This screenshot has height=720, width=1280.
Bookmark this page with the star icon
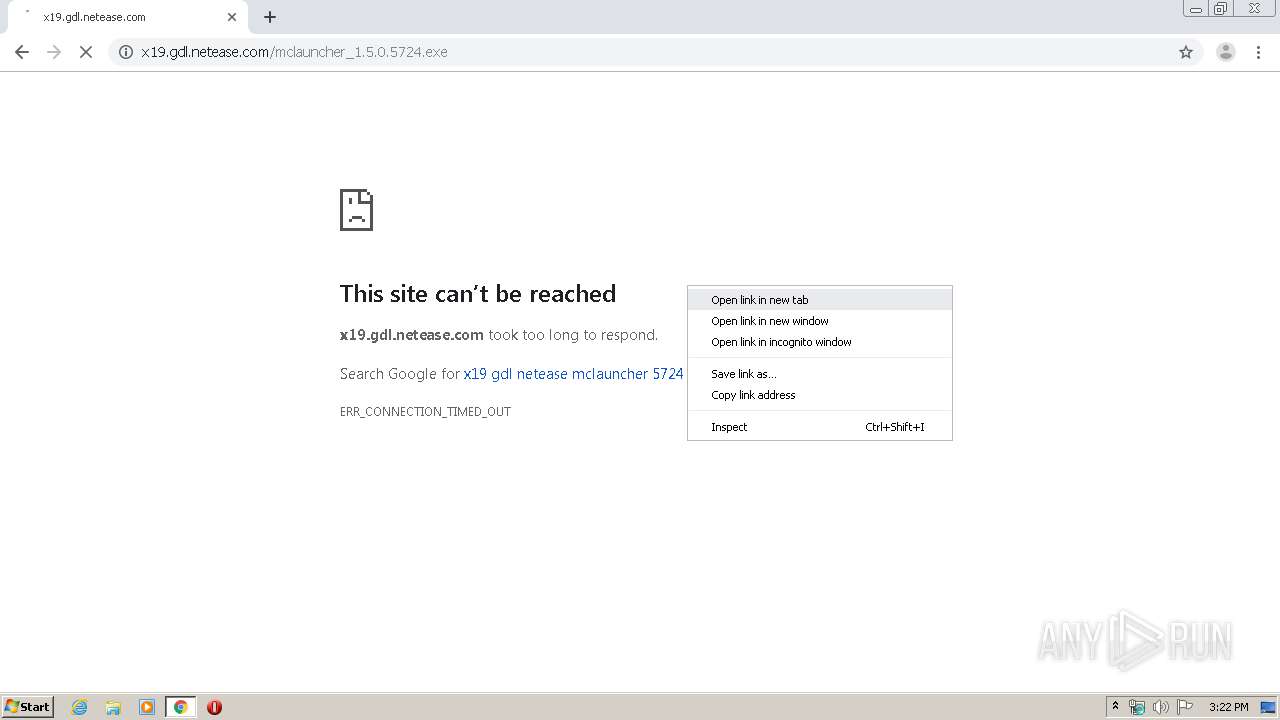pos(1186,52)
